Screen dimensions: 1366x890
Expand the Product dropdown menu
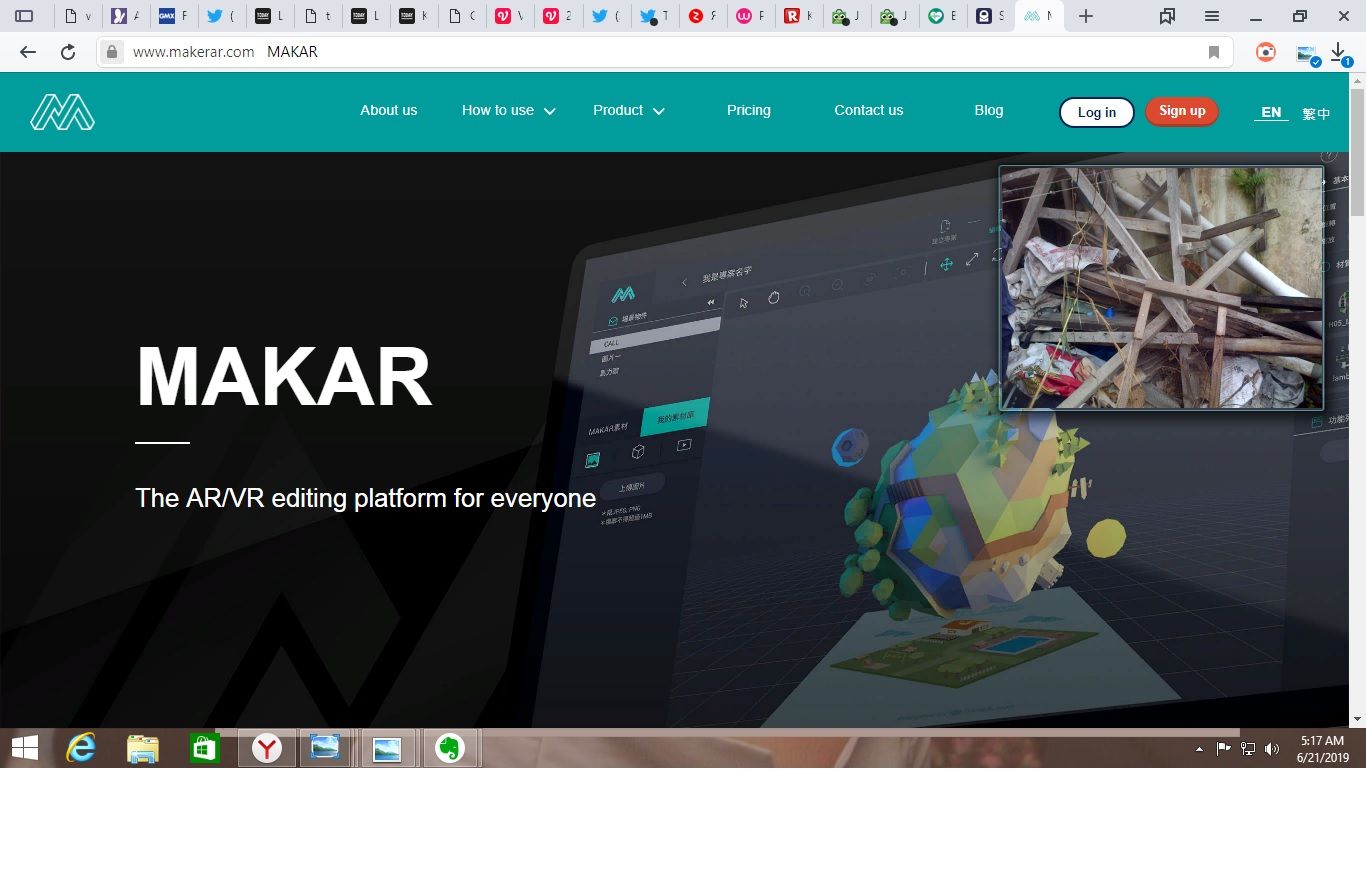pyautogui.click(x=629, y=111)
